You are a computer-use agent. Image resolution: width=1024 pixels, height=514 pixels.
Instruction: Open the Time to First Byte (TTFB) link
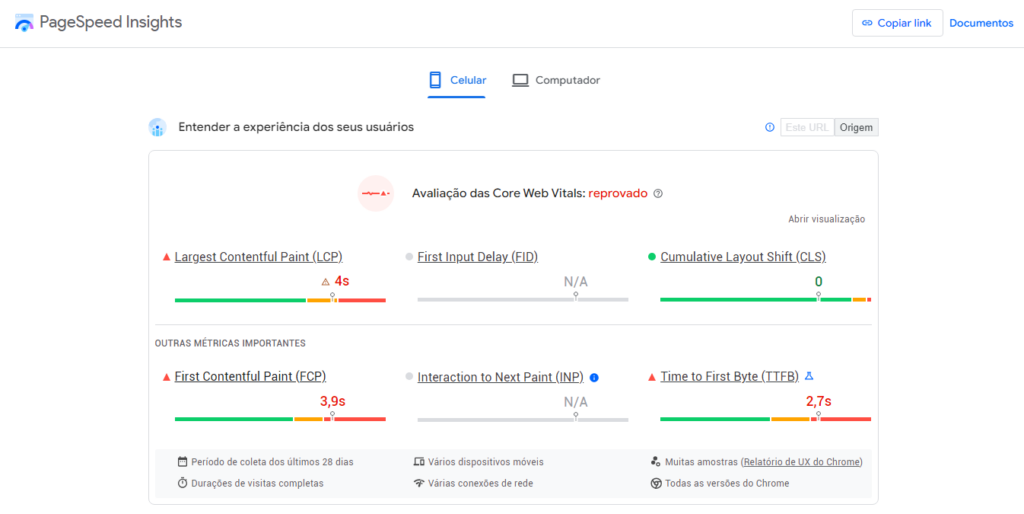729,377
